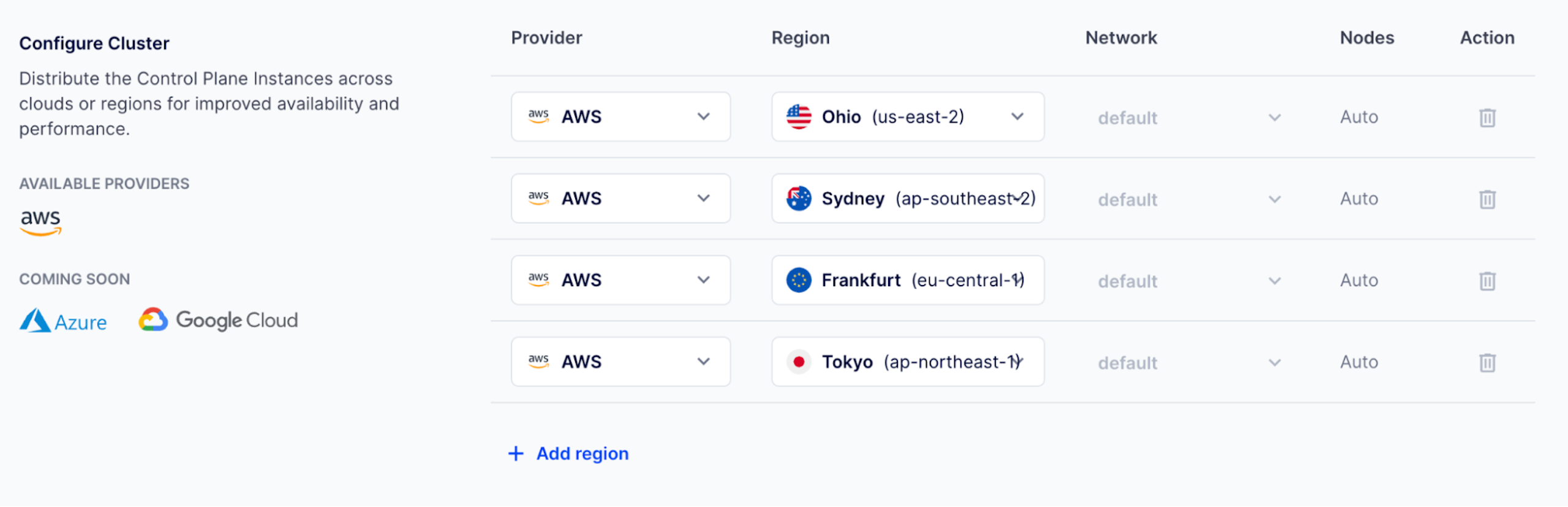Open the provider dropdown for Tokyo row
The width and height of the screenshot is (1568, 507).
[620, 362]
